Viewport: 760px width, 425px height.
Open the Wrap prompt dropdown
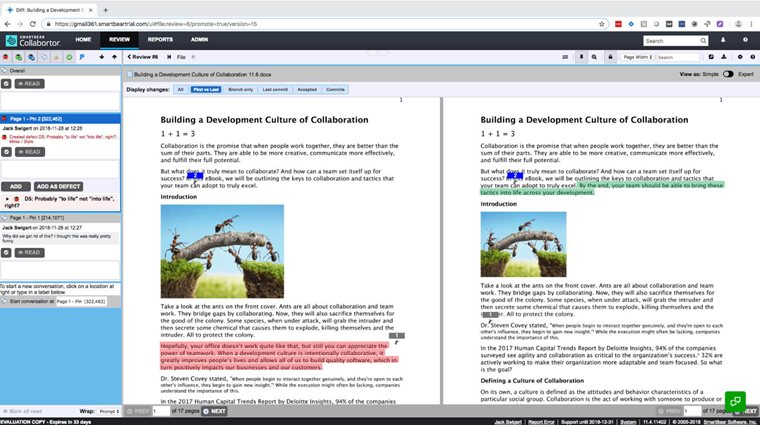109,411
